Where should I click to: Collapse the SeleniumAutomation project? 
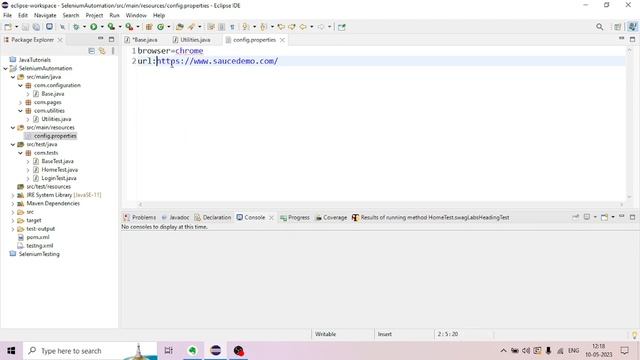5,69
